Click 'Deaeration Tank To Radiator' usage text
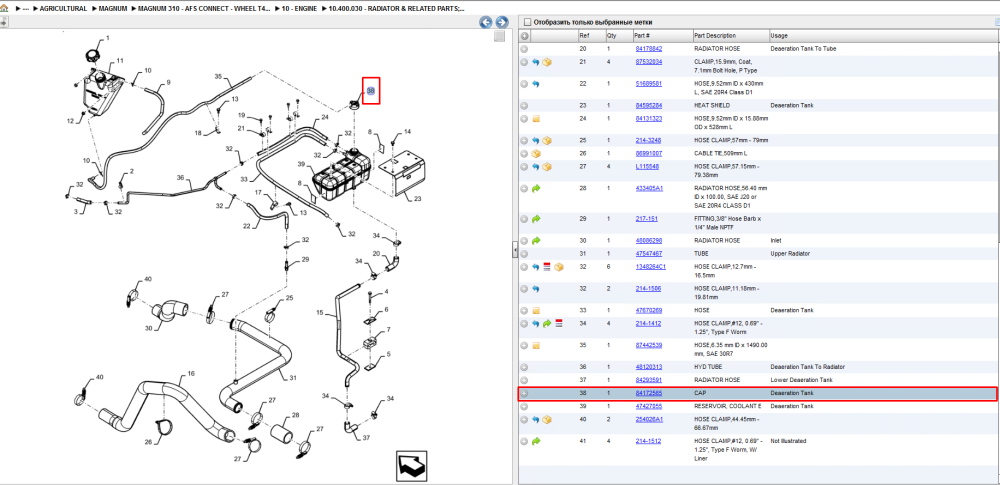Viewport: 1000px width, 485px height. pyautogui.click(x=807, y=367)
